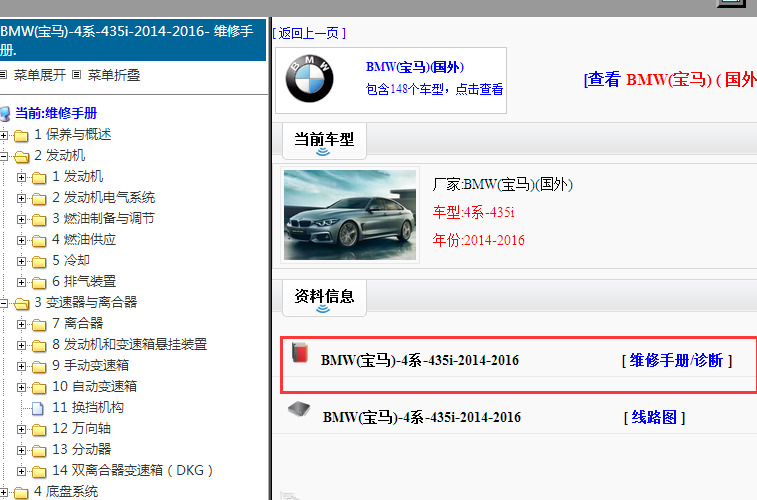Click document icon of 11 换挡机构

point(38,408)
